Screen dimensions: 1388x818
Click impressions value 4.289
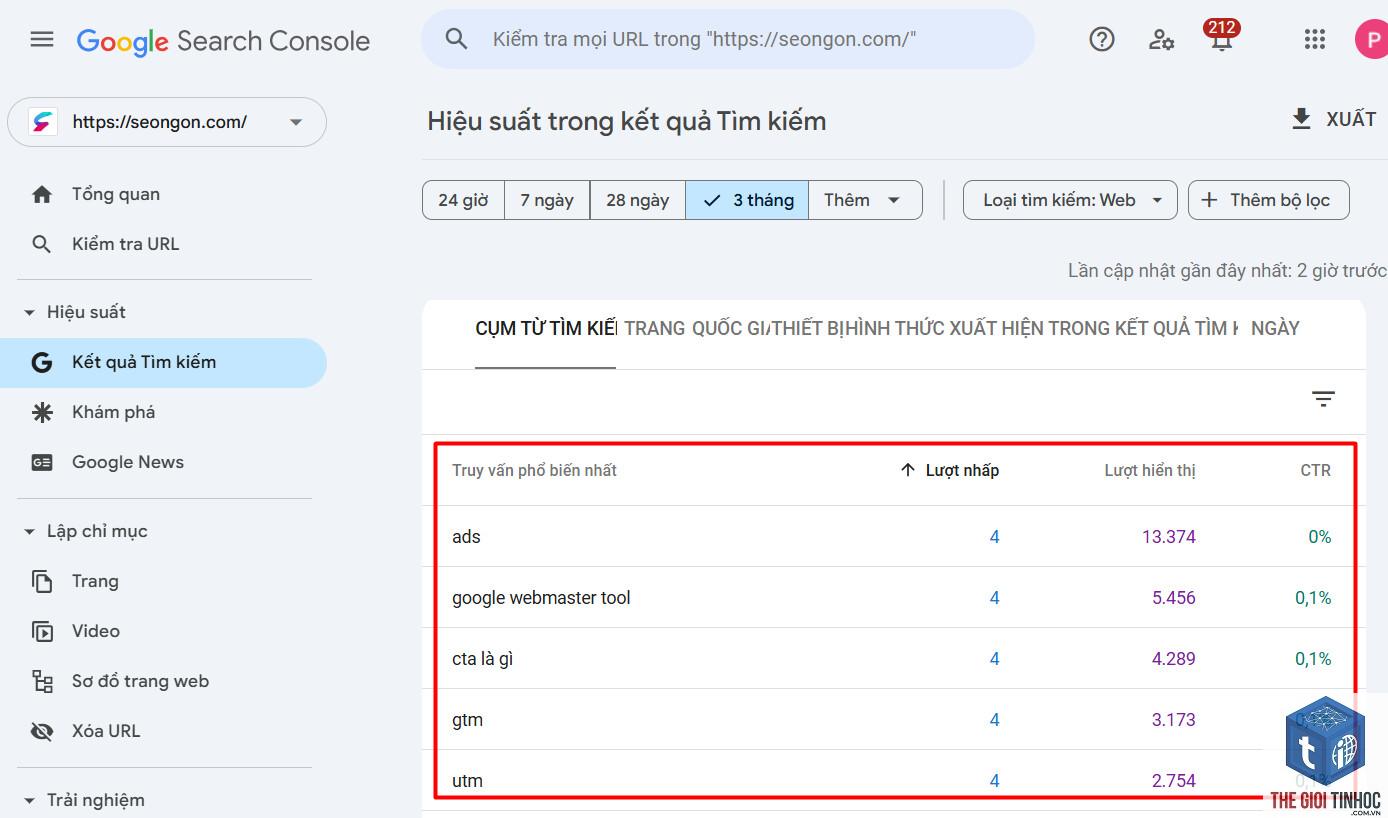[1173, 659]
